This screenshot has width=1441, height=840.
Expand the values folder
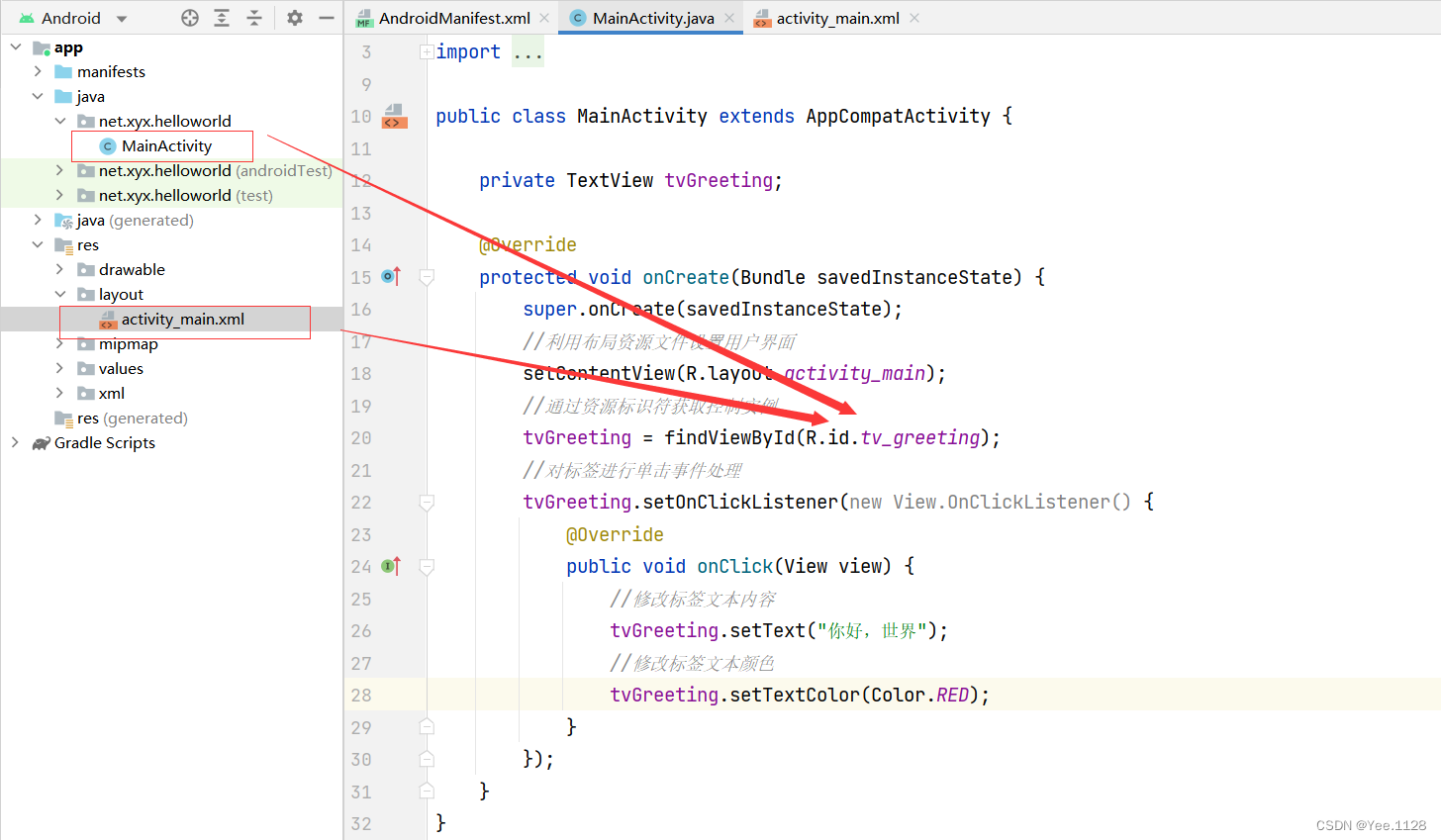click(59, 368)
